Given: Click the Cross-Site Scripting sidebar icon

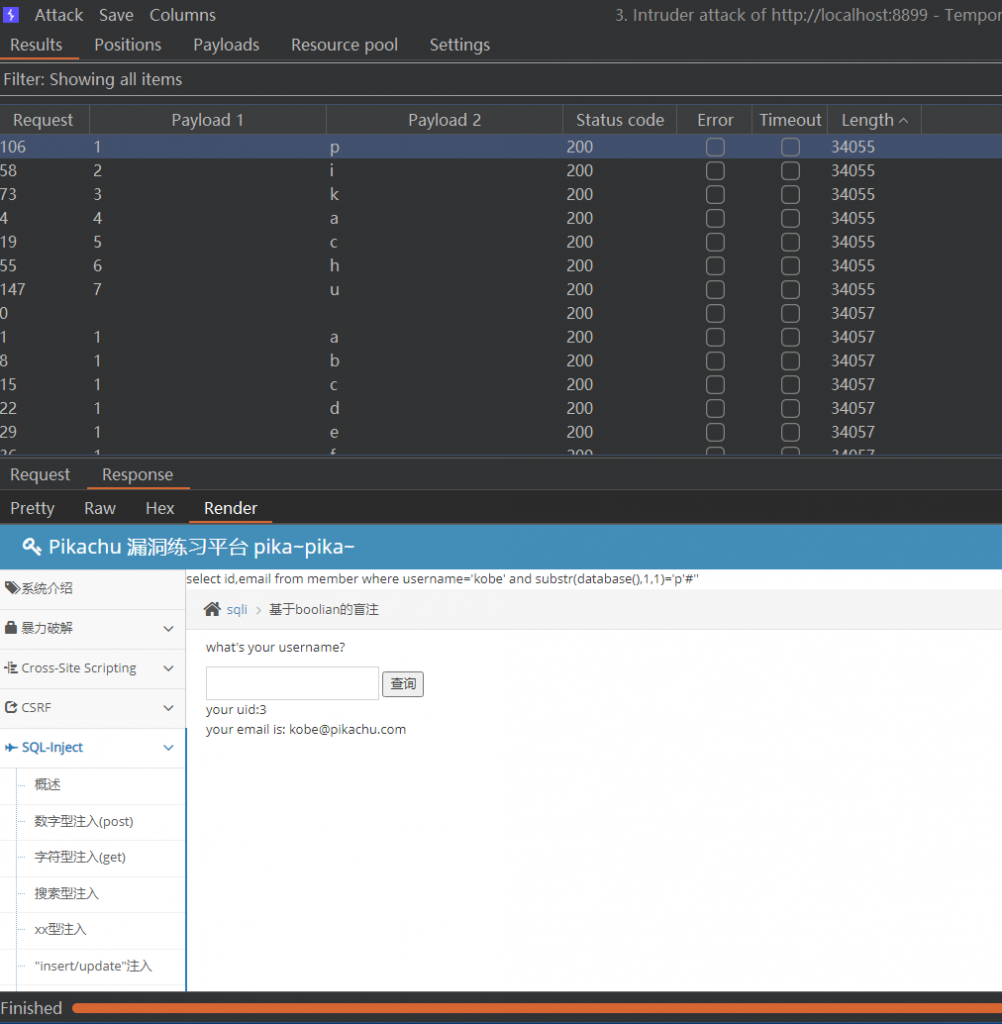Looking at the screenshot, I should [12, 668].
